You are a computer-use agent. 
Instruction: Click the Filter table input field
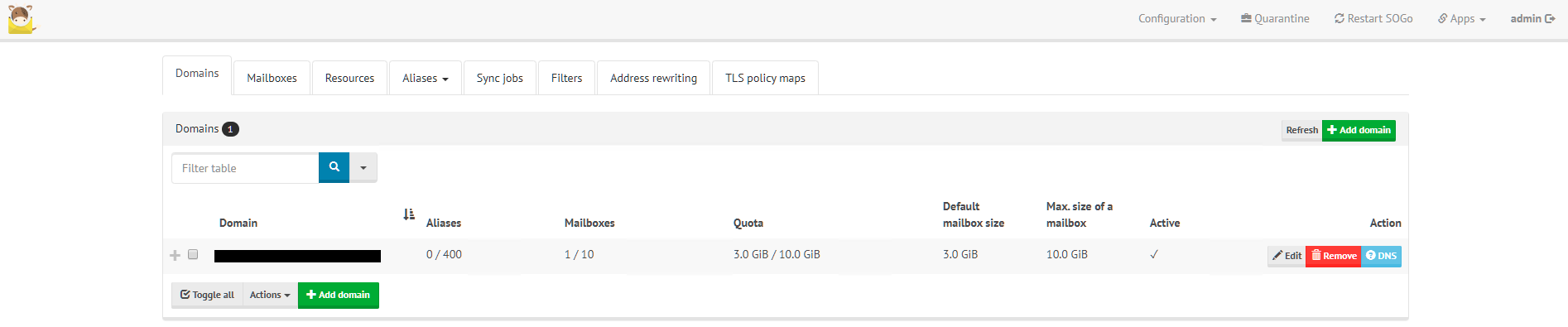245,168
